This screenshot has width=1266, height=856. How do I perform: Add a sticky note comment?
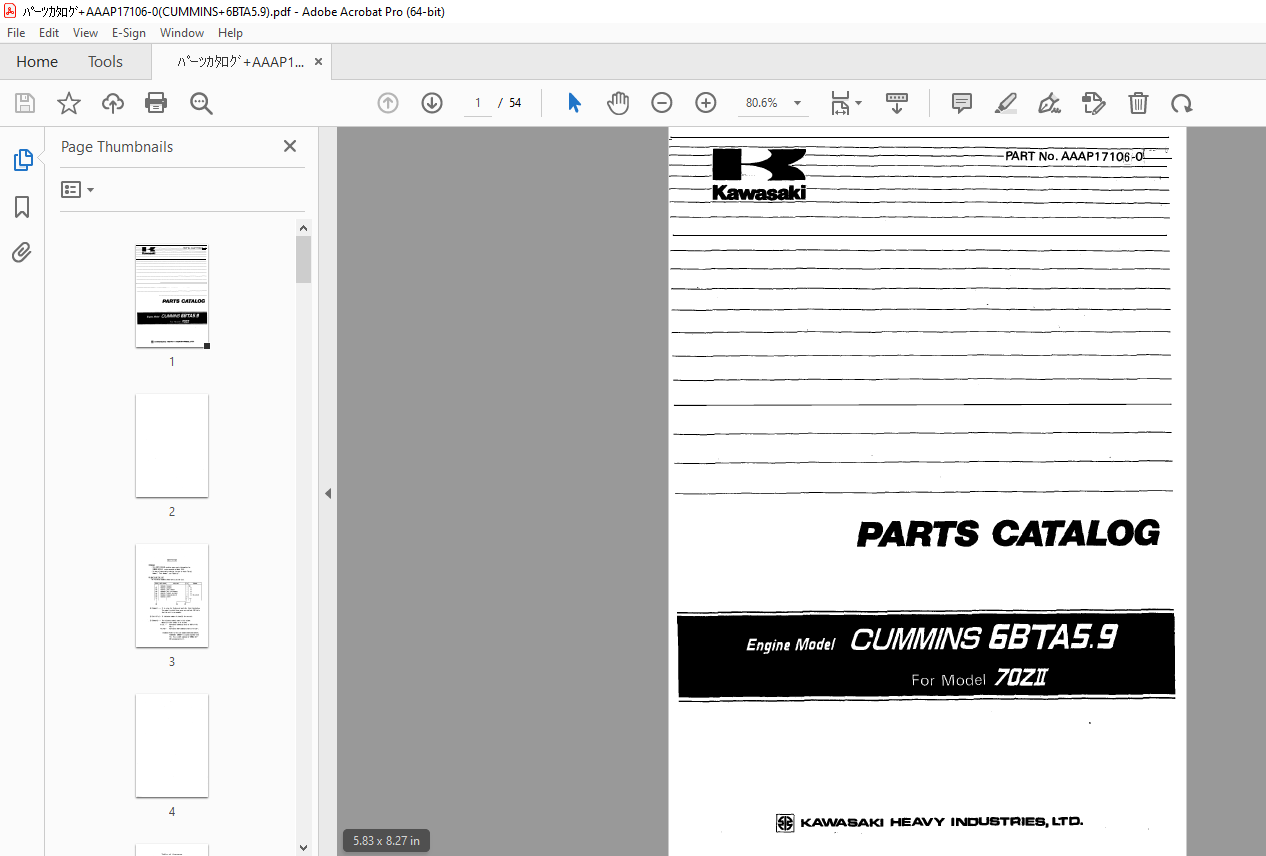pos(962,103)
